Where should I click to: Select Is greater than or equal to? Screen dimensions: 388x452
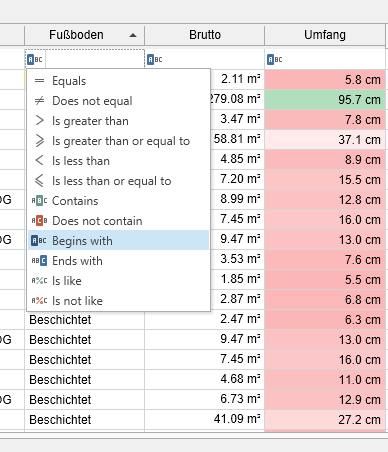(x=119, y=141)
